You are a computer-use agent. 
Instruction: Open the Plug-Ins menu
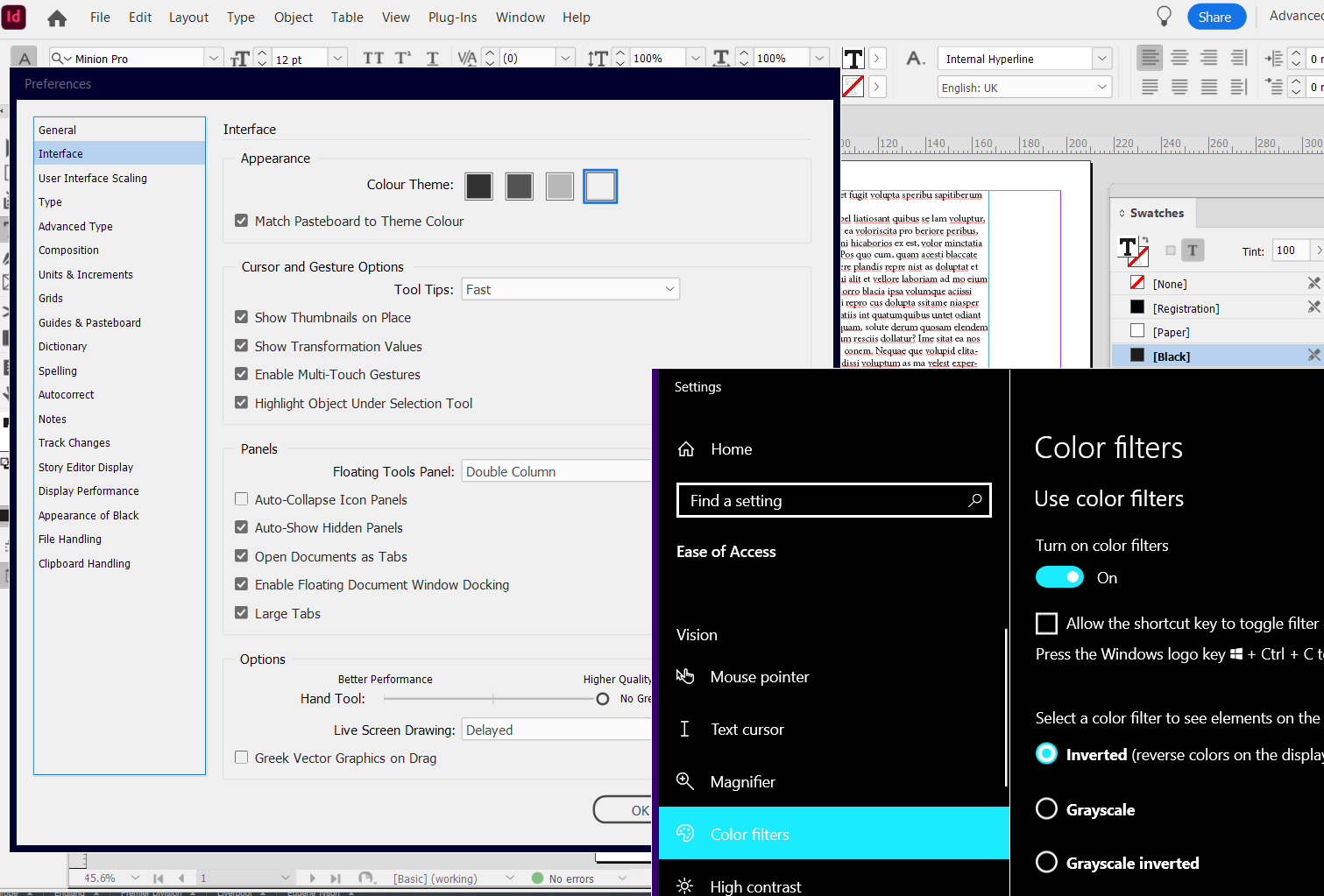(452, 17)
